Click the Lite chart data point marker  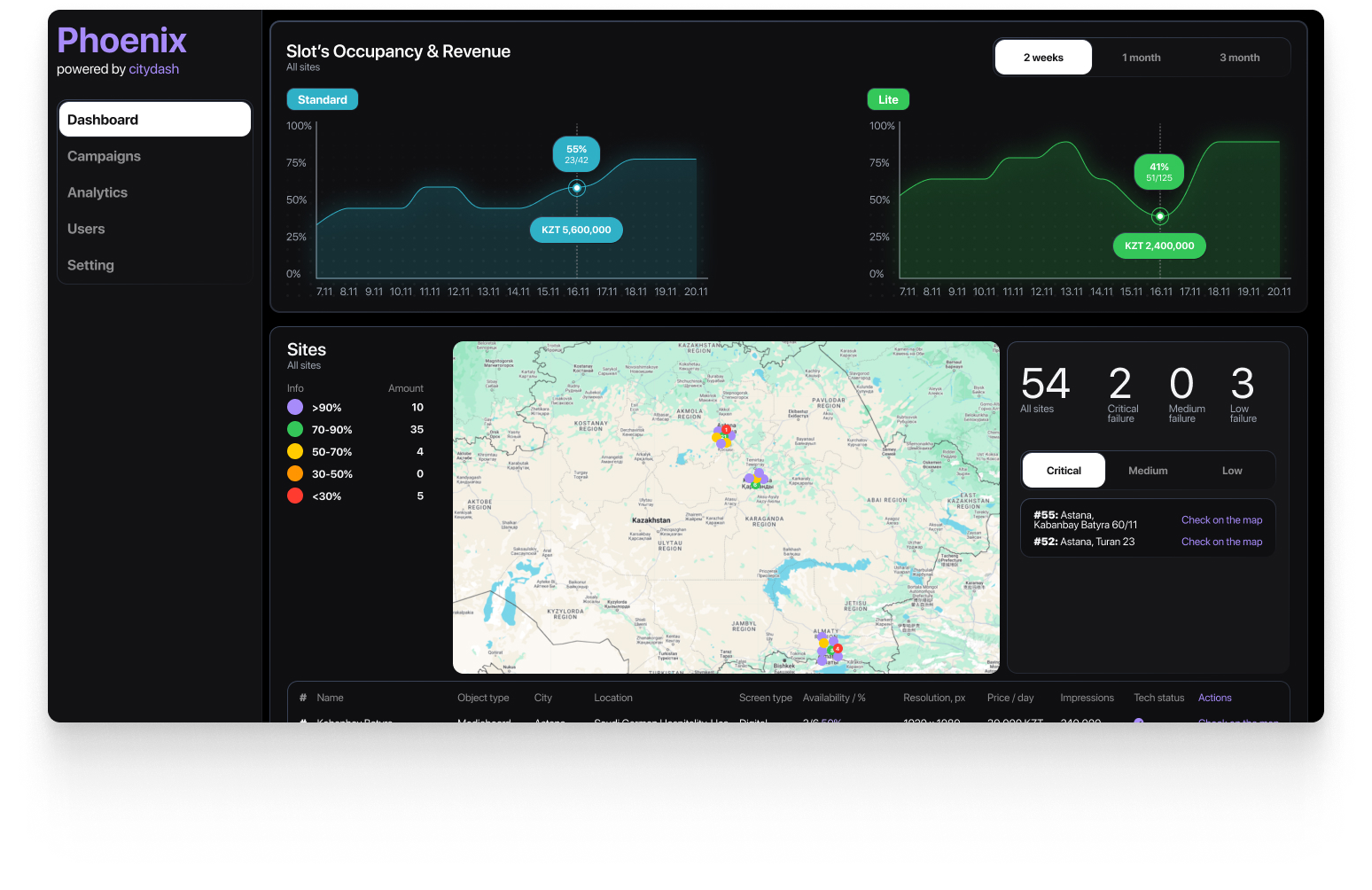pos(1159,216)
